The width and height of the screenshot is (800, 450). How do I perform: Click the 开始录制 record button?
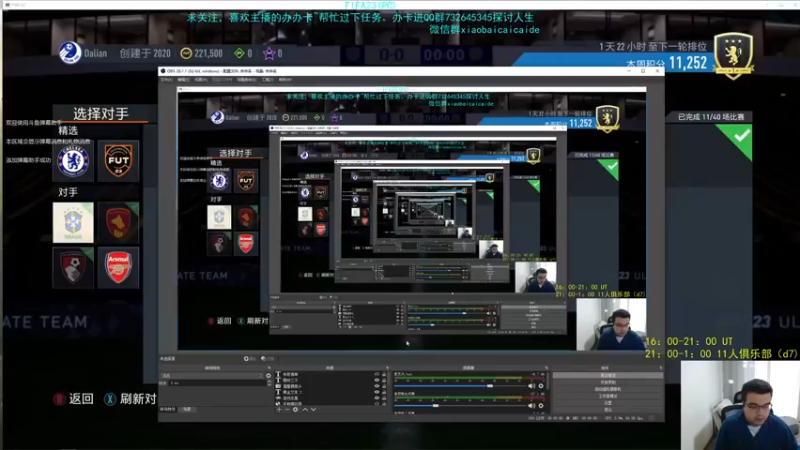point(608,382)
